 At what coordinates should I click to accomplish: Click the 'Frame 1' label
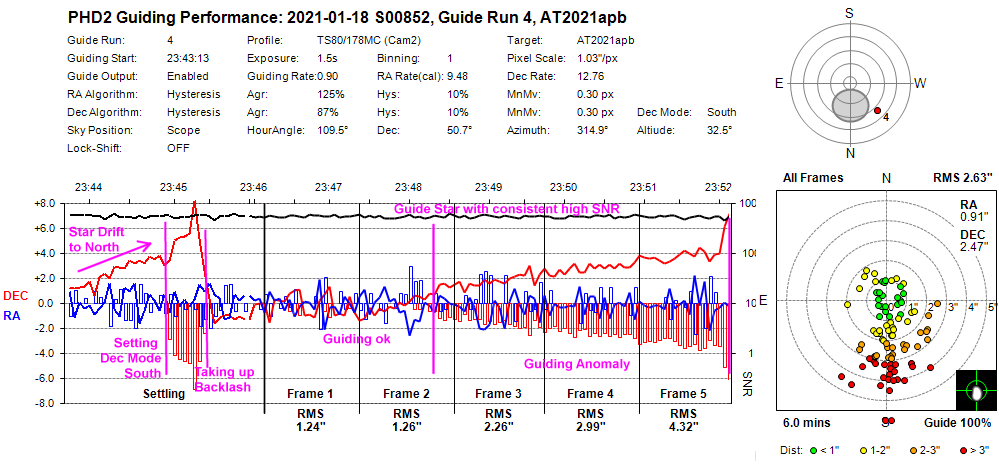pos(312,394)
